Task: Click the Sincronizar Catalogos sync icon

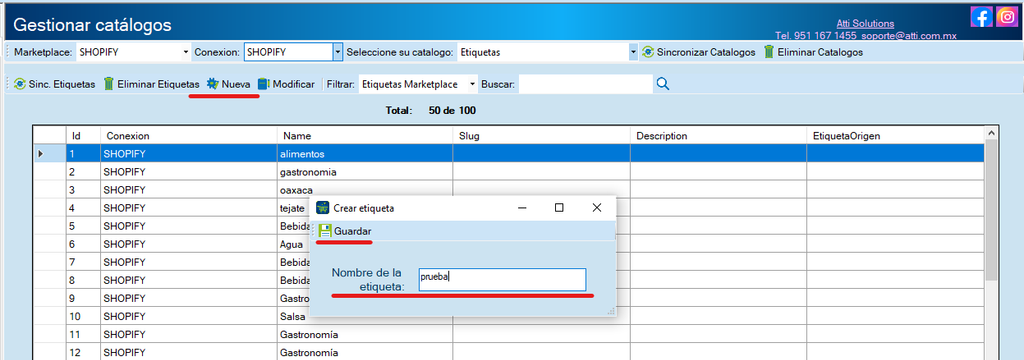Action: [648, 52]
